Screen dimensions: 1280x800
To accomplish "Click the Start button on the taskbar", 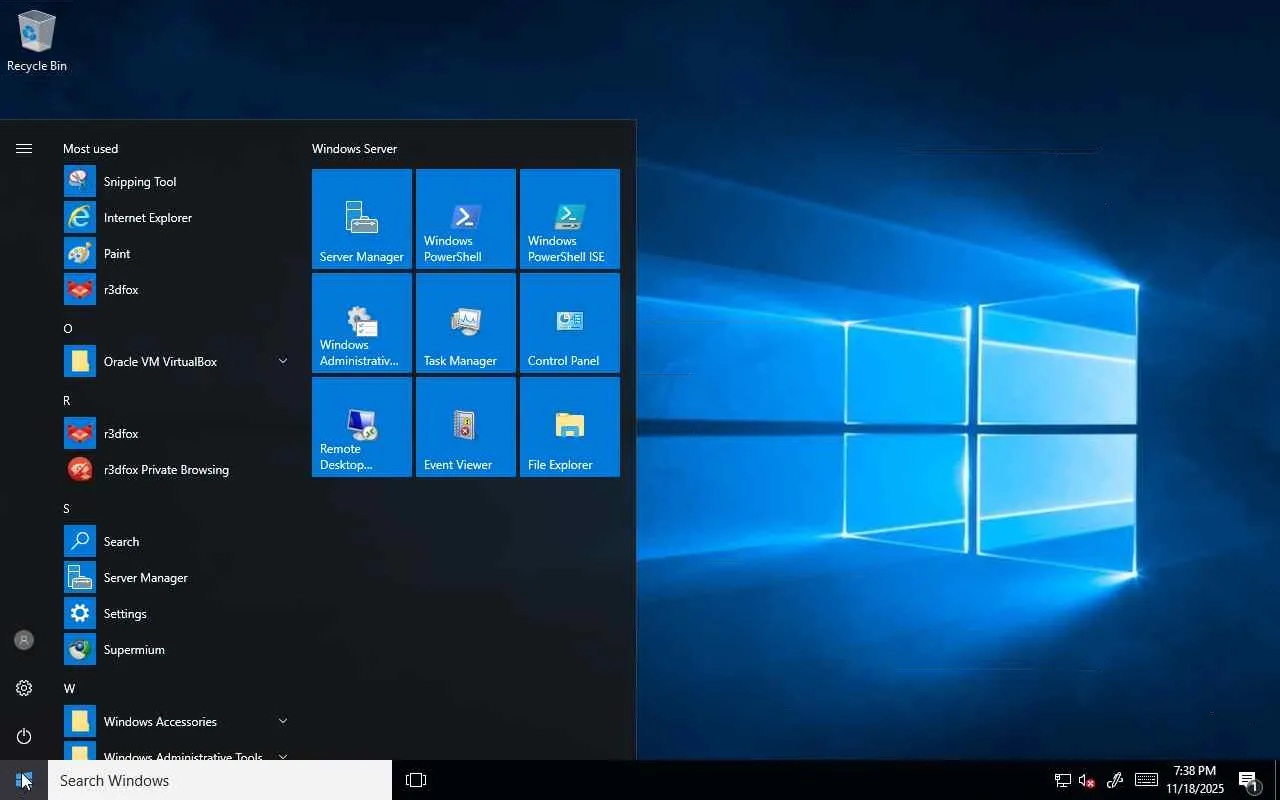I will (x=24, y=780).
